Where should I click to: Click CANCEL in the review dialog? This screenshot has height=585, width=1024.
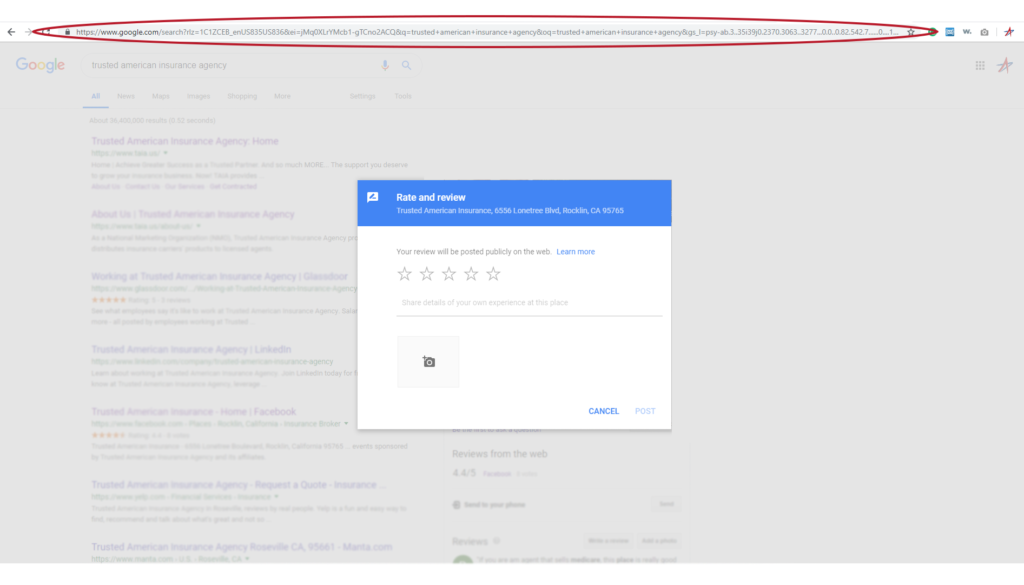point(603,411)
